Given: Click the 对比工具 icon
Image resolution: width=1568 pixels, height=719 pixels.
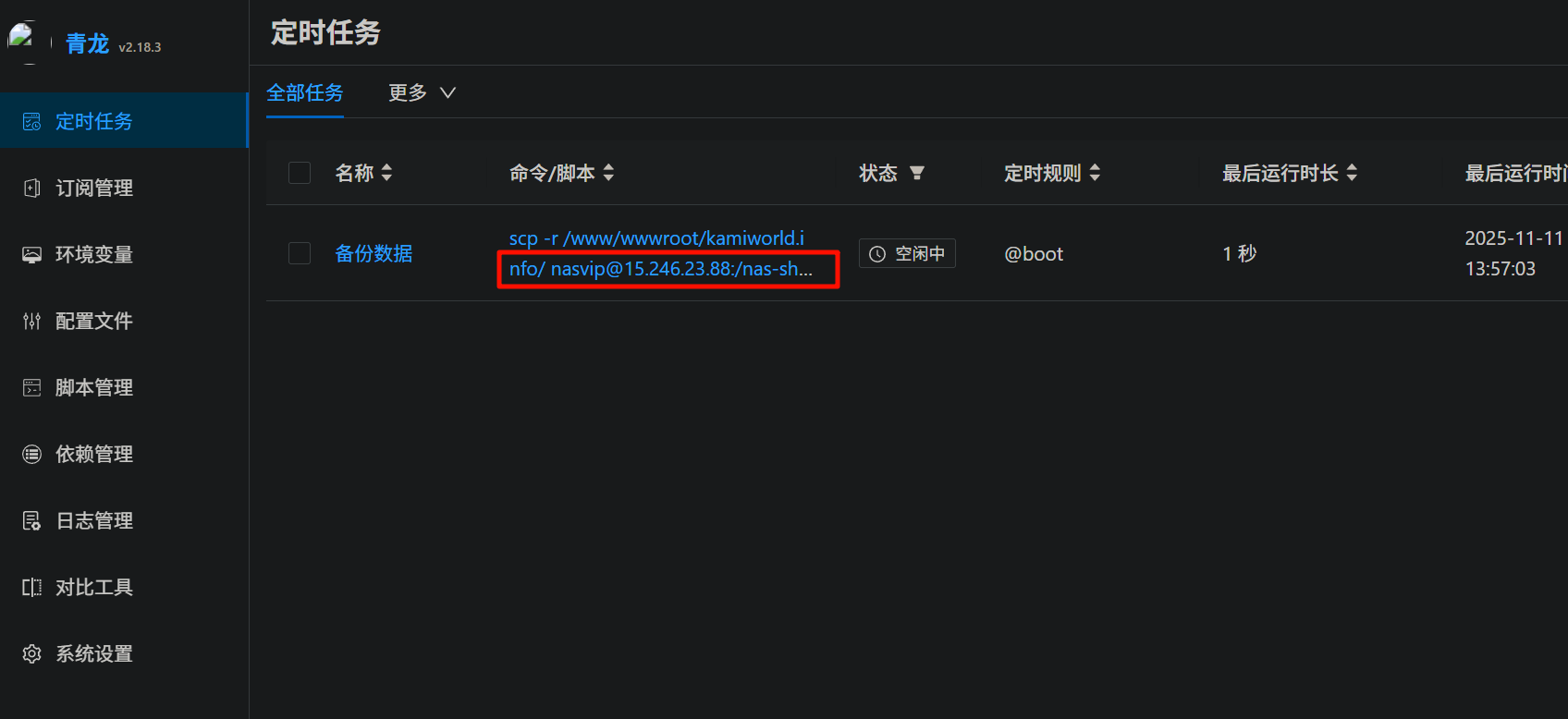Looking at the screenshot, I should click(32, 588).
